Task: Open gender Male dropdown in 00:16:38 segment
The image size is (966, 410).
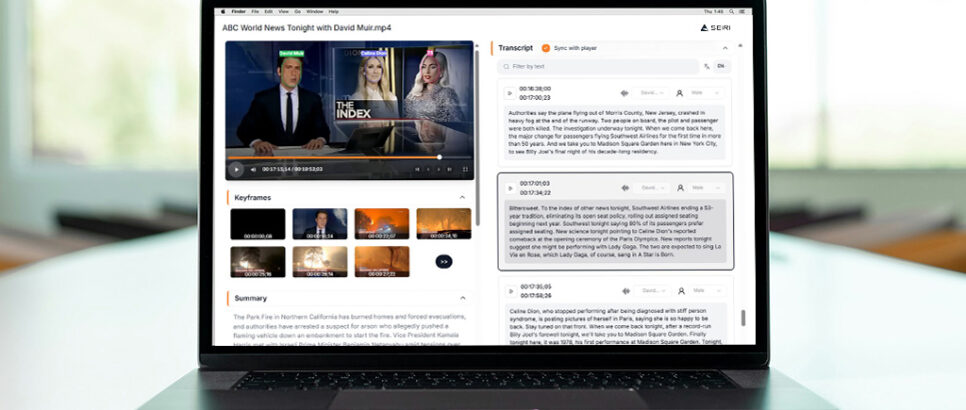Action: [705, 93]
